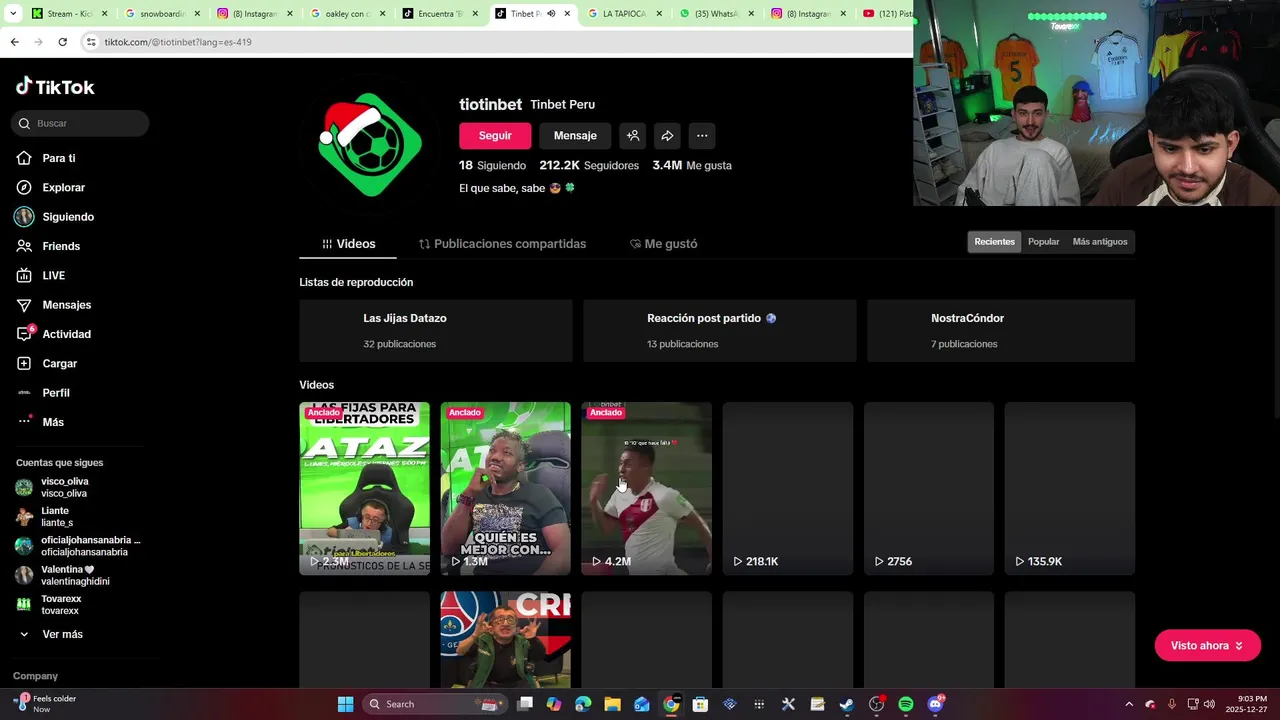Switch to the Me gustó tab
Image resolution: width=1280 pixels, height=720 pixels.
point(663,244)
